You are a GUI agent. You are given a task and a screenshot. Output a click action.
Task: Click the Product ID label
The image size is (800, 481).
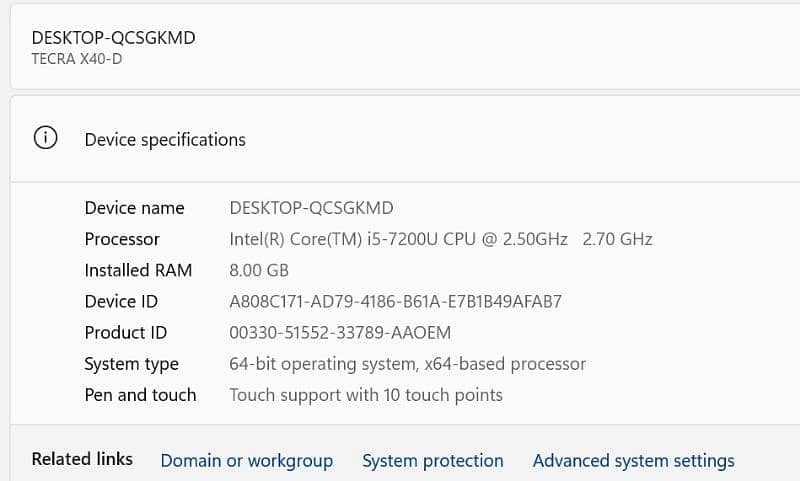pyautogui.click(x=126, y=333)
